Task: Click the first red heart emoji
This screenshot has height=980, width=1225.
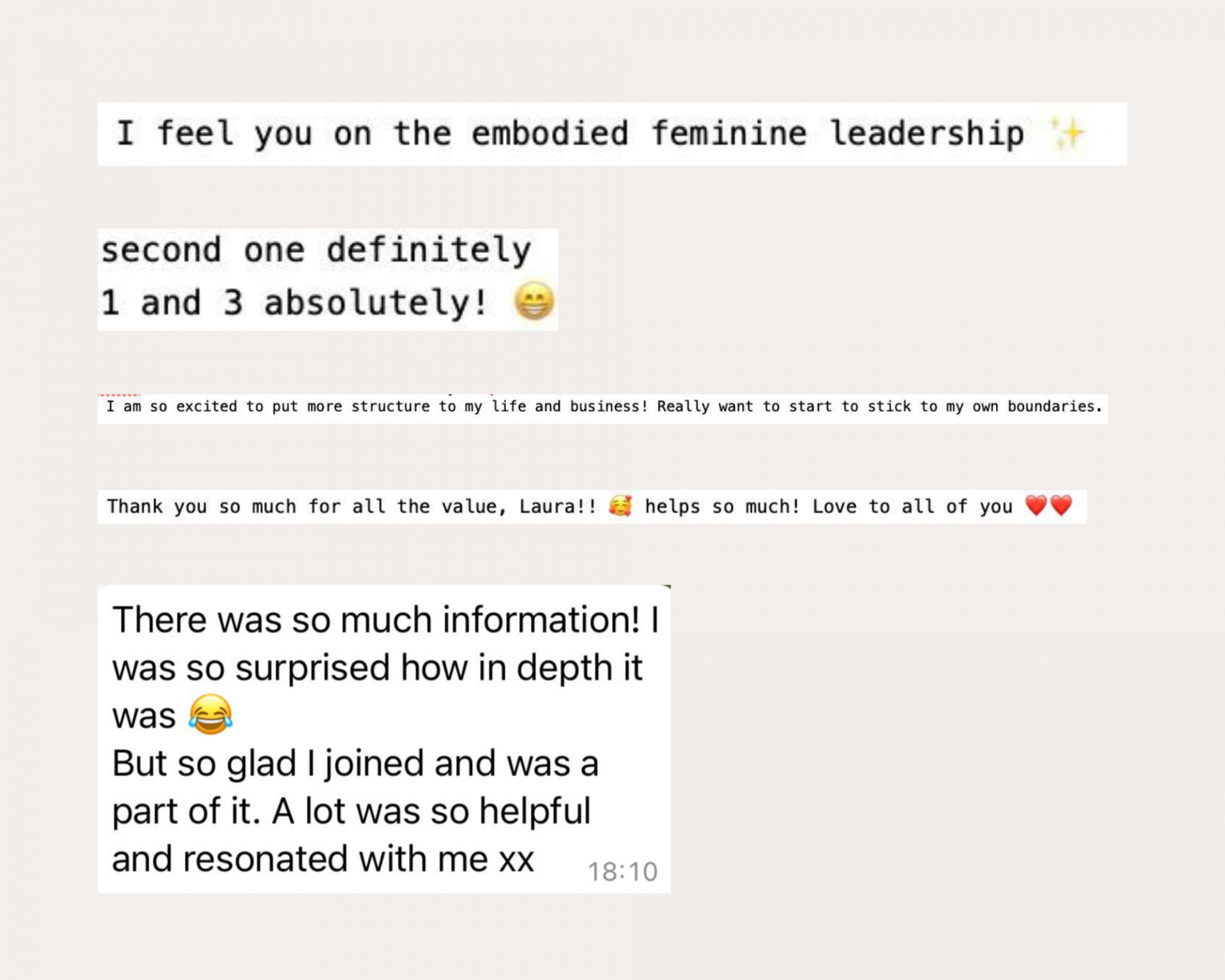Action: click(1036, 505)
